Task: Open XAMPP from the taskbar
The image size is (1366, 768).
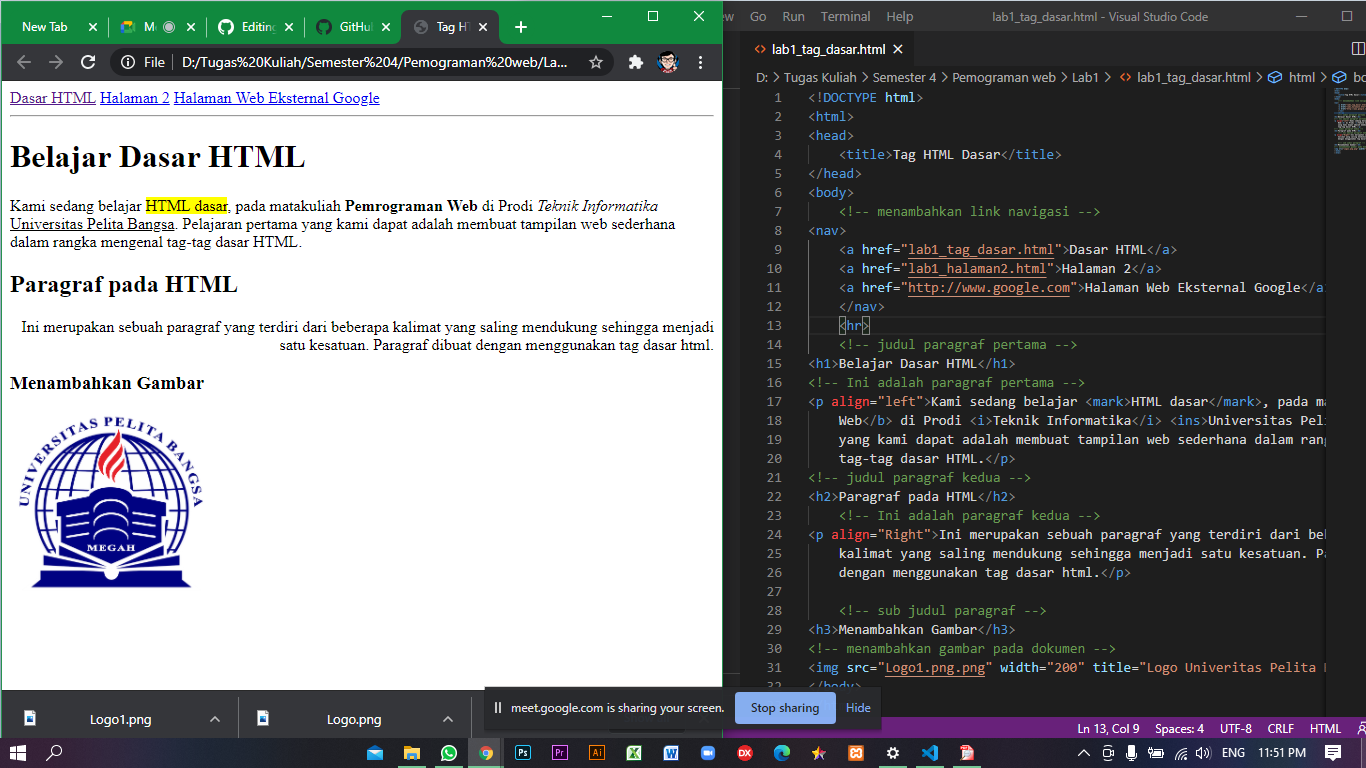Action: click(x=856, y=753)
